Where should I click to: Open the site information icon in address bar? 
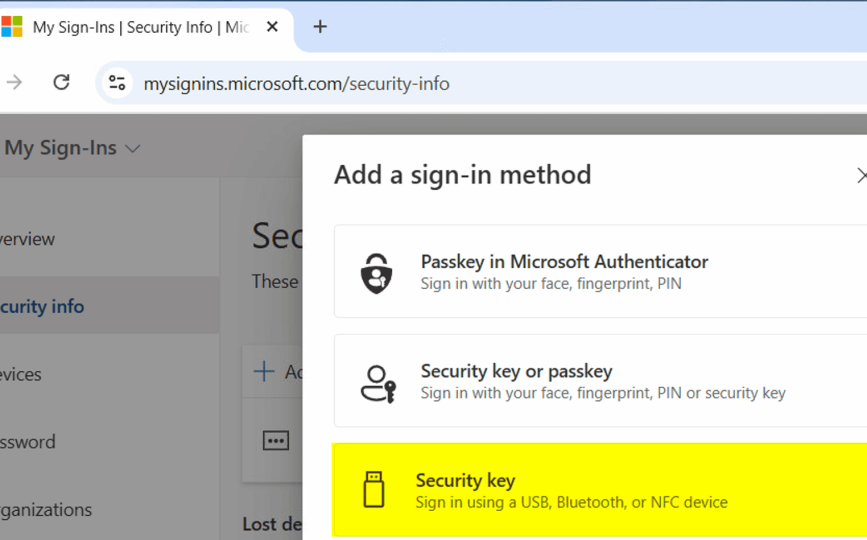118,83
